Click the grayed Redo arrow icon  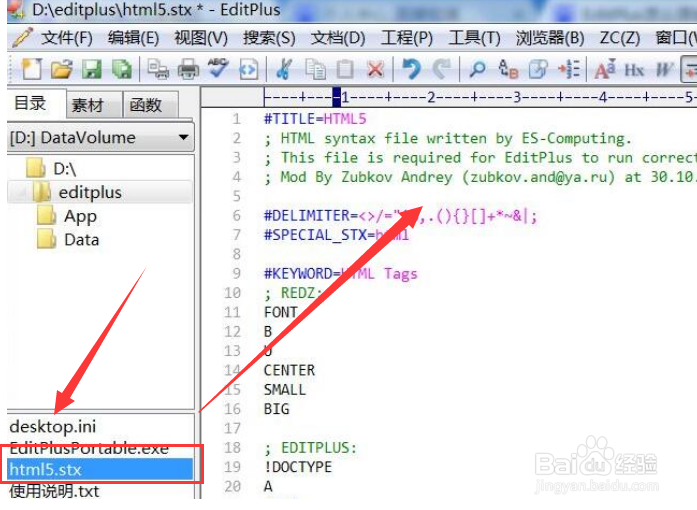tap(441, 69)
